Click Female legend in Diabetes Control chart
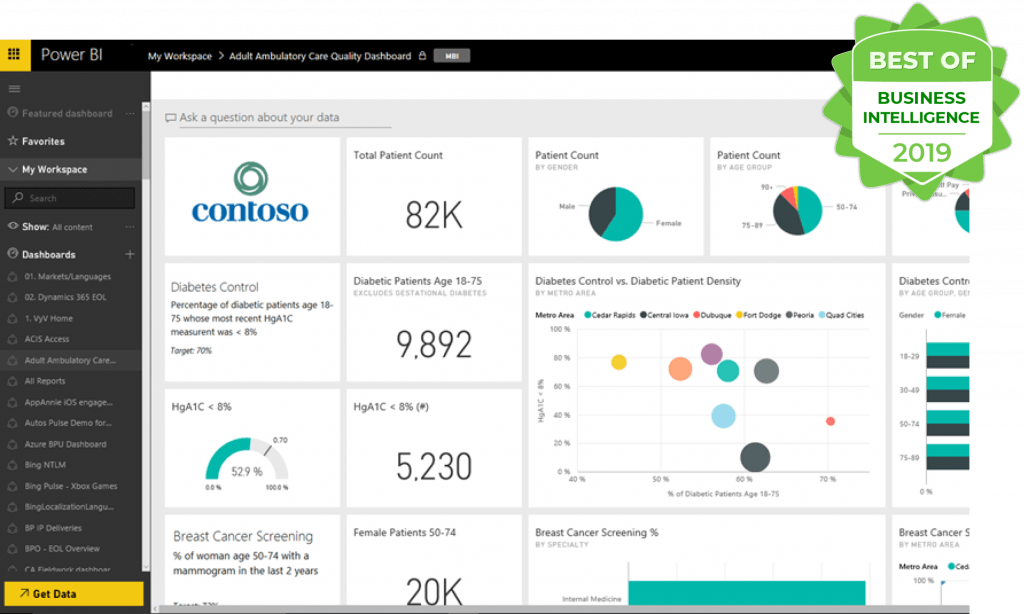 point(950,315)
